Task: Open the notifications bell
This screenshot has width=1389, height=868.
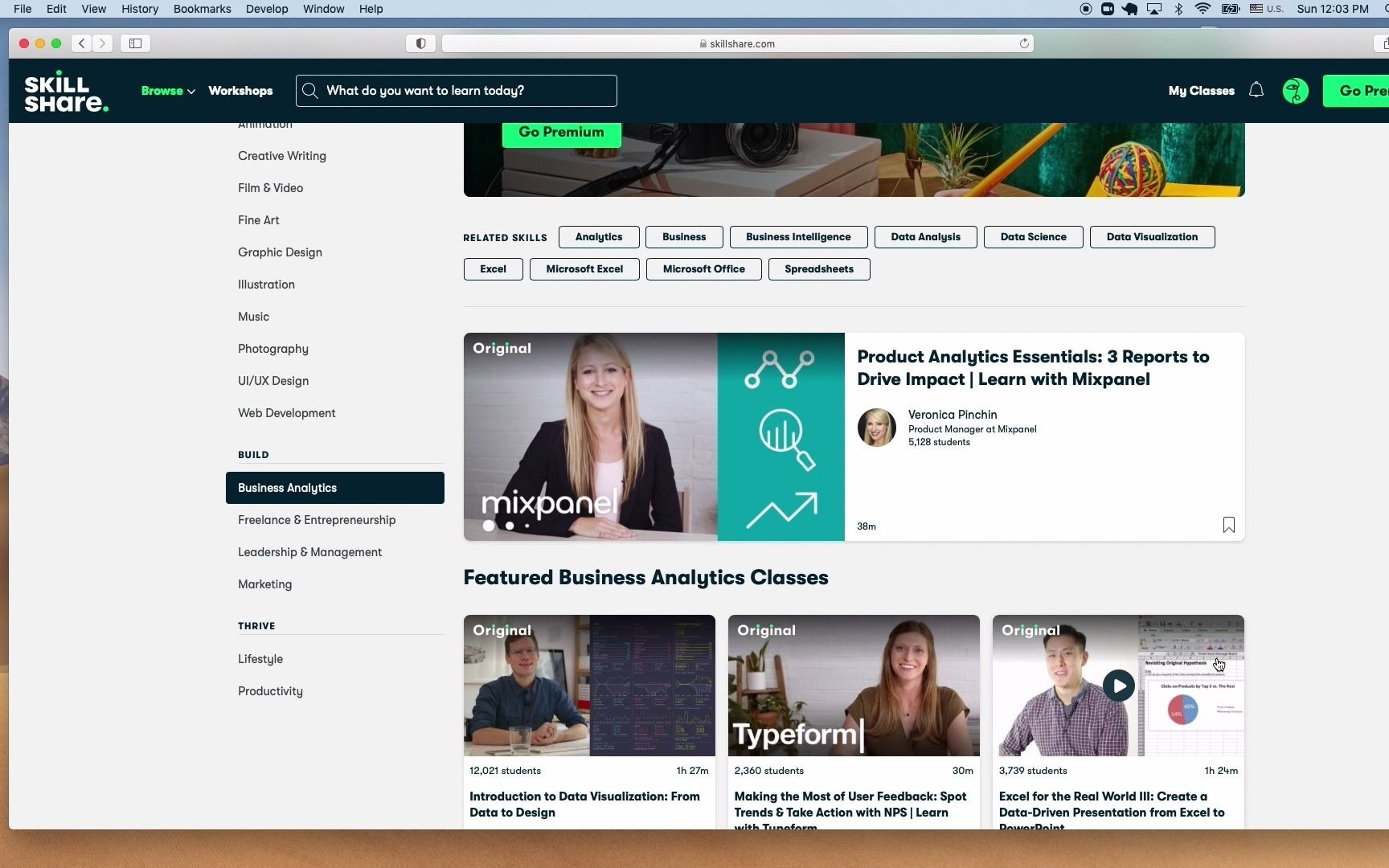Action: click(x=1256, y=90)
